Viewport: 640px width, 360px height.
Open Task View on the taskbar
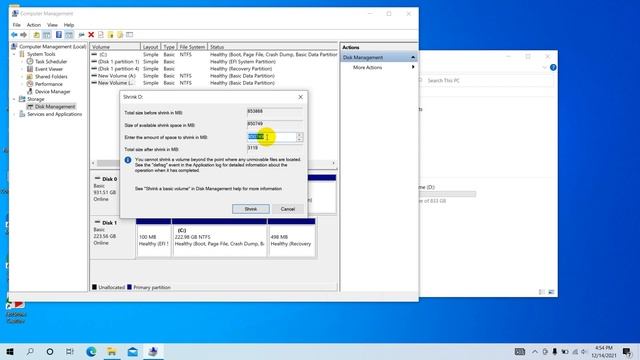pos(70,351)
